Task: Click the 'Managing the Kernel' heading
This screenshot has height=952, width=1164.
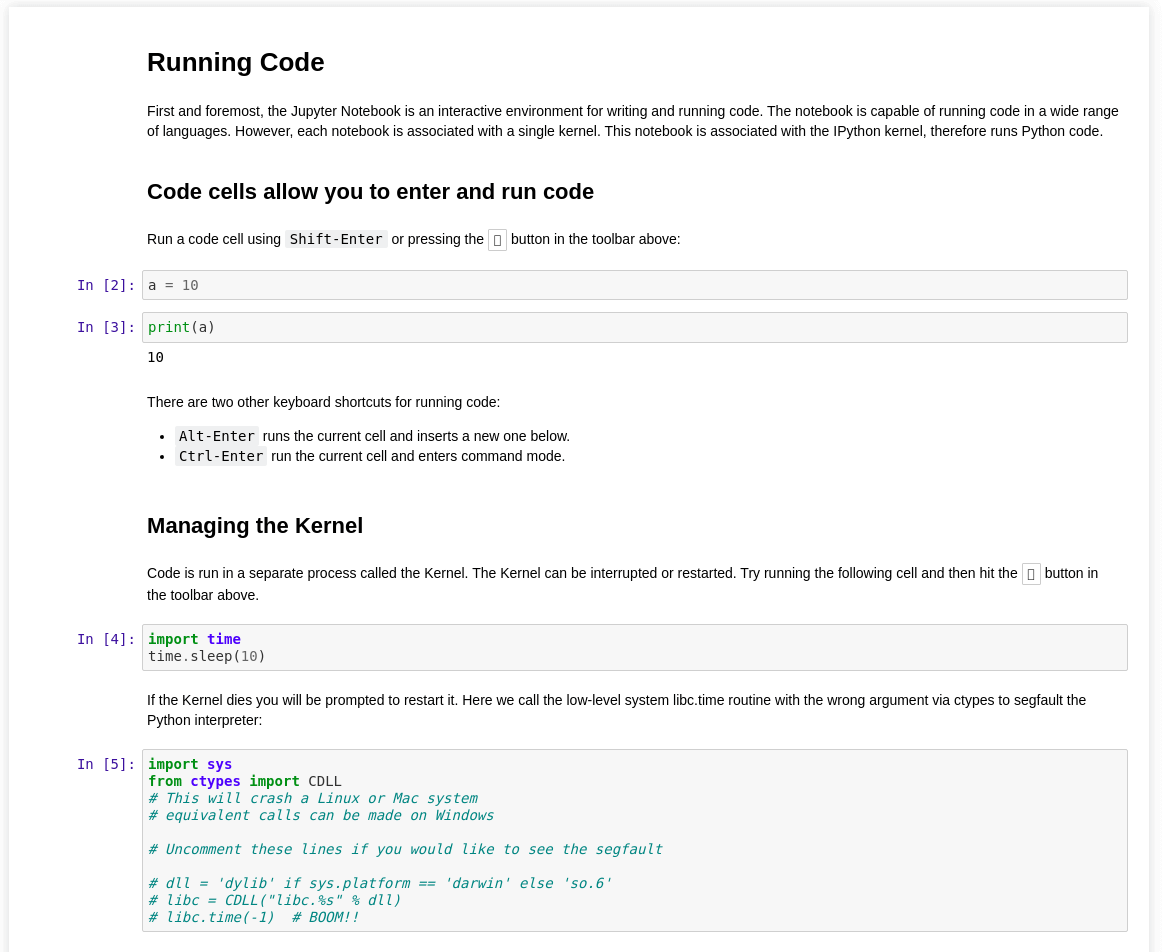Action: click(x=255, y=526)
